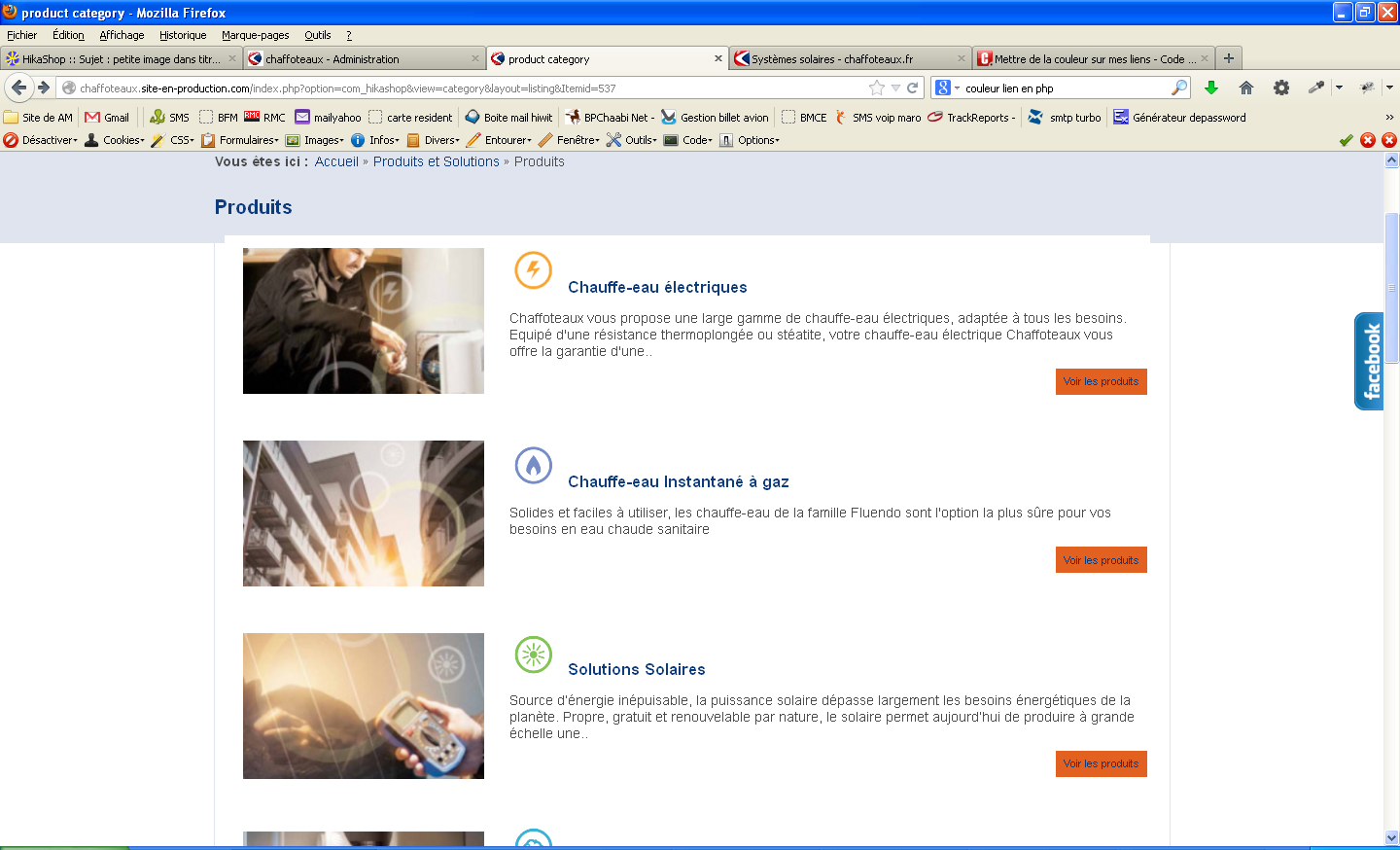The height and width of the screenshot is (850, 1400).
Task: Go back with the browser back arrow
Action: pos(18,88)
